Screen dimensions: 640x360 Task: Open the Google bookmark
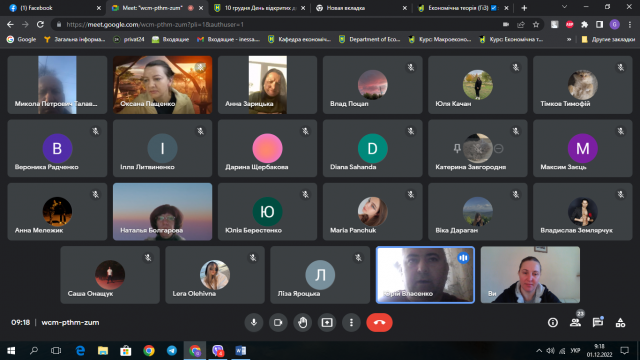click(x=22, y=39)
